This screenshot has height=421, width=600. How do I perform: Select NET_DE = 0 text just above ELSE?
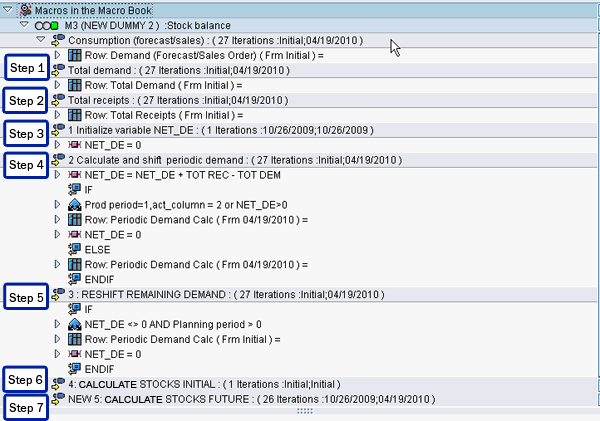pyautogui.click(x=113, y=235)
